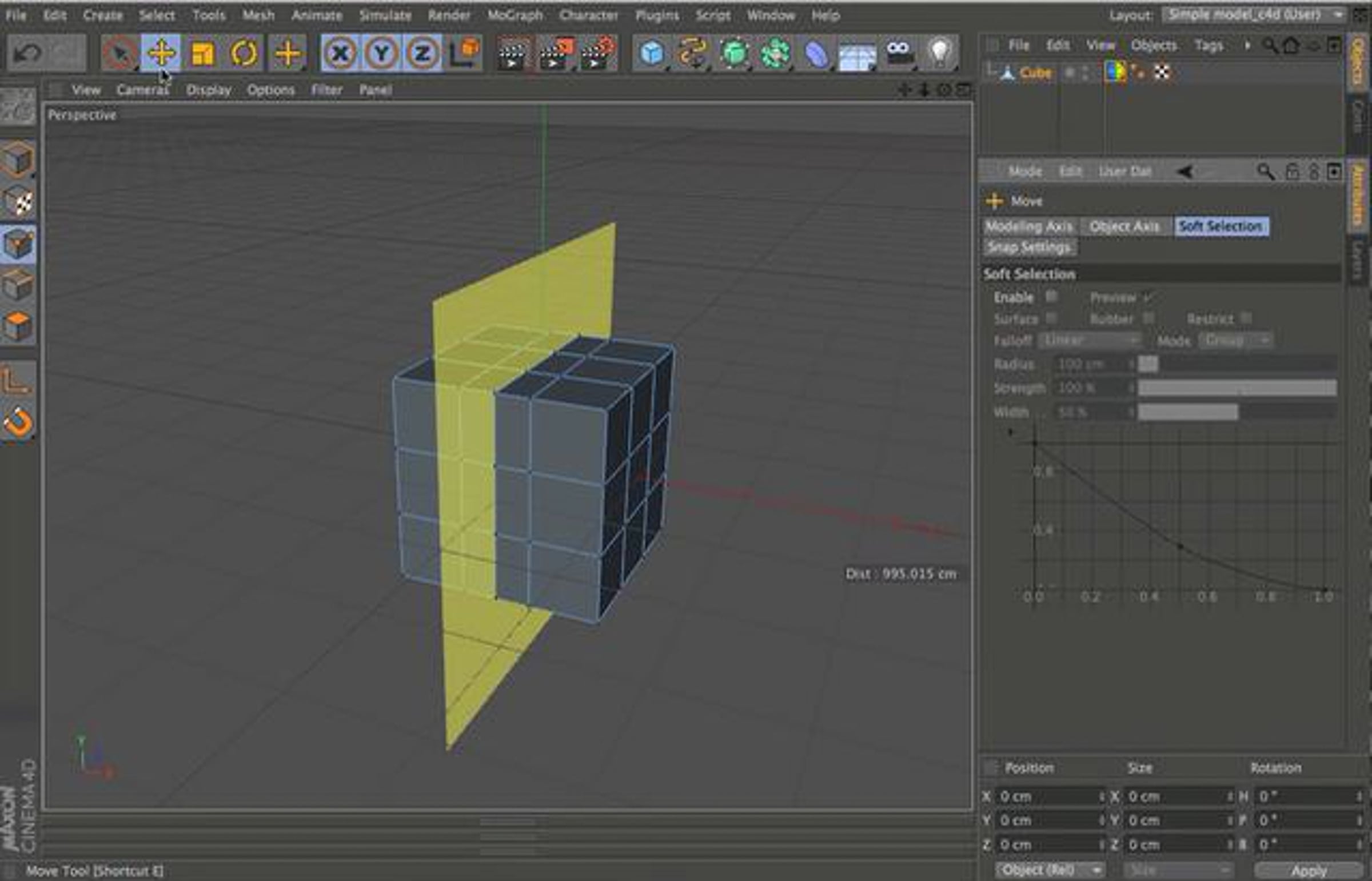
Task: Toggle the Snap magnet icon
Action: point(18,422)
